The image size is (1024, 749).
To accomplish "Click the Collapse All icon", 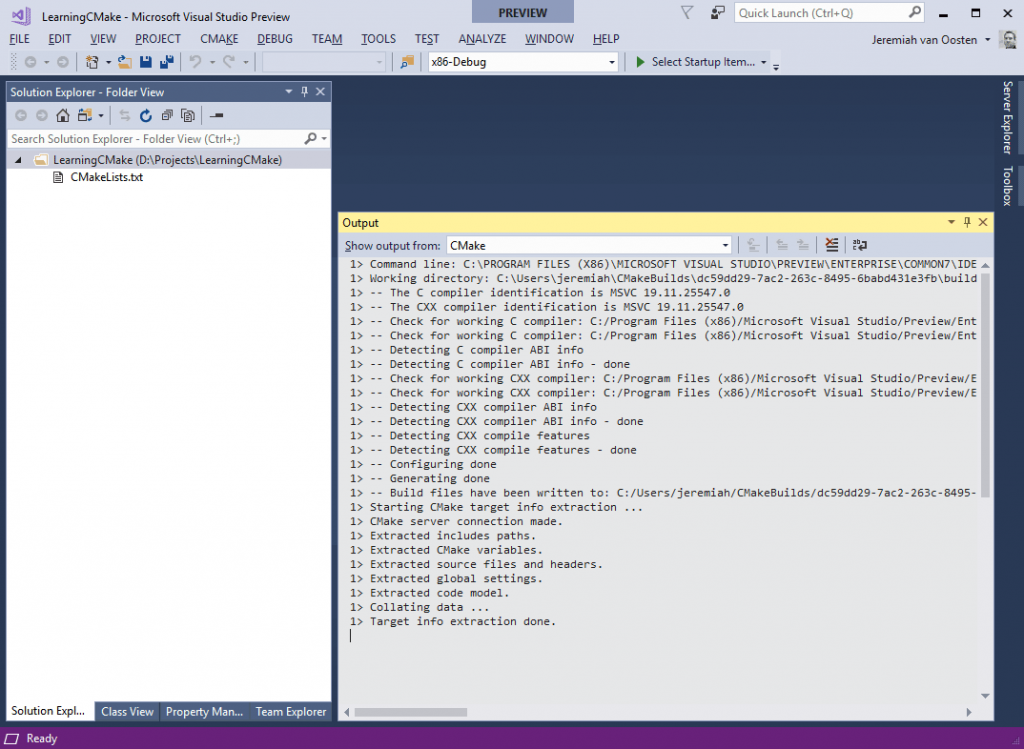I will tap(167, 116).
